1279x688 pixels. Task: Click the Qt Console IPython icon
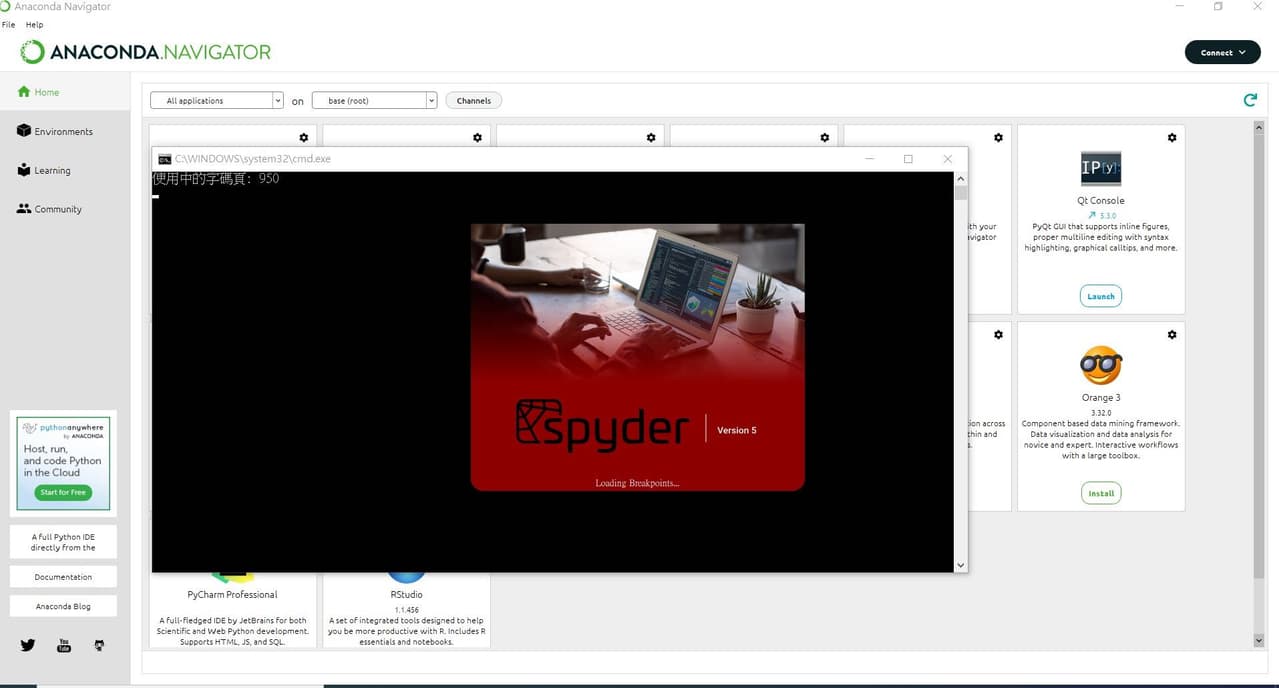click(x=1101, y=168)
